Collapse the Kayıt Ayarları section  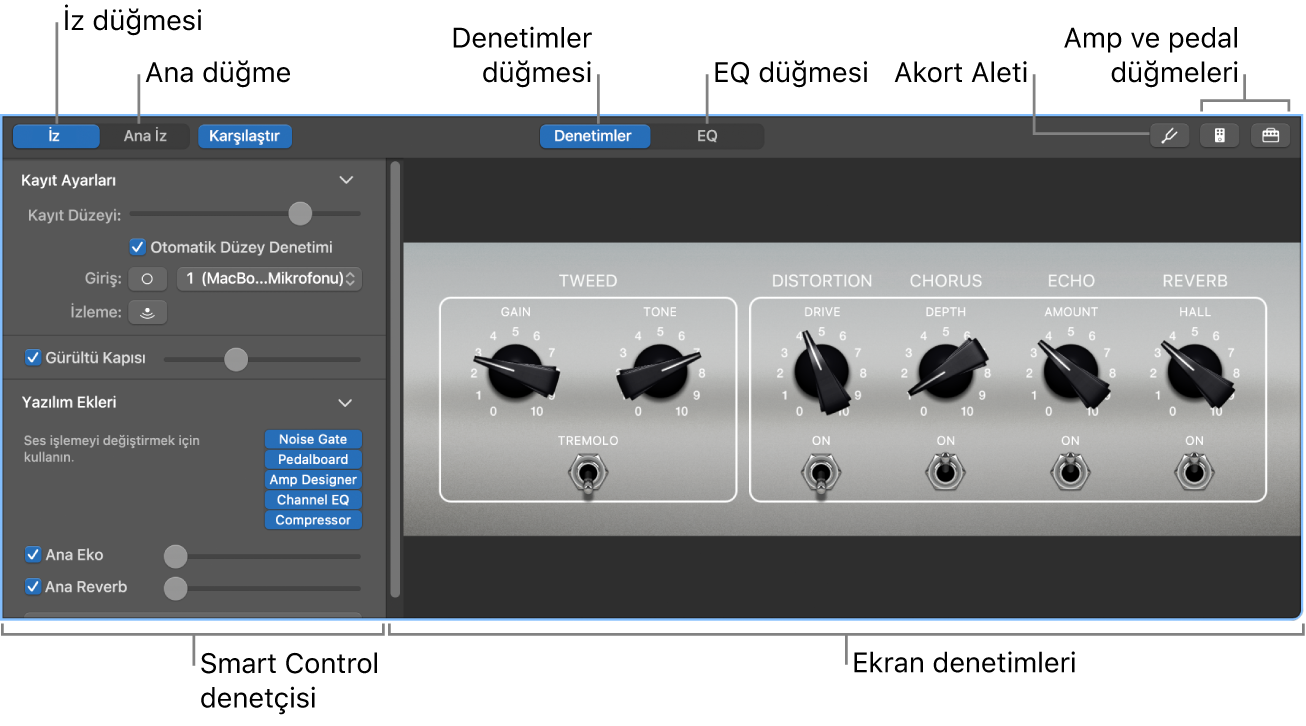coord(347,180)
